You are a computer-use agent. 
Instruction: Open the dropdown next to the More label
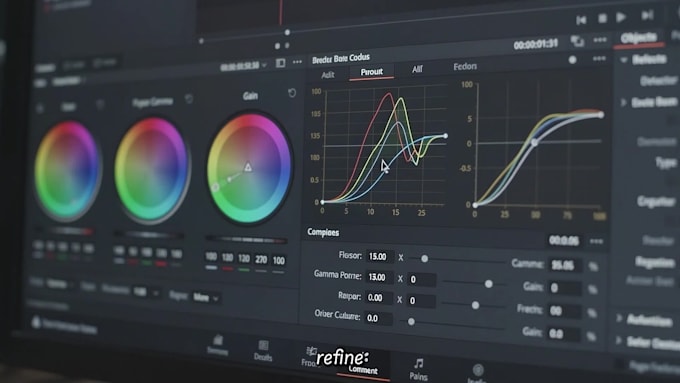click(x=216, y=298)
